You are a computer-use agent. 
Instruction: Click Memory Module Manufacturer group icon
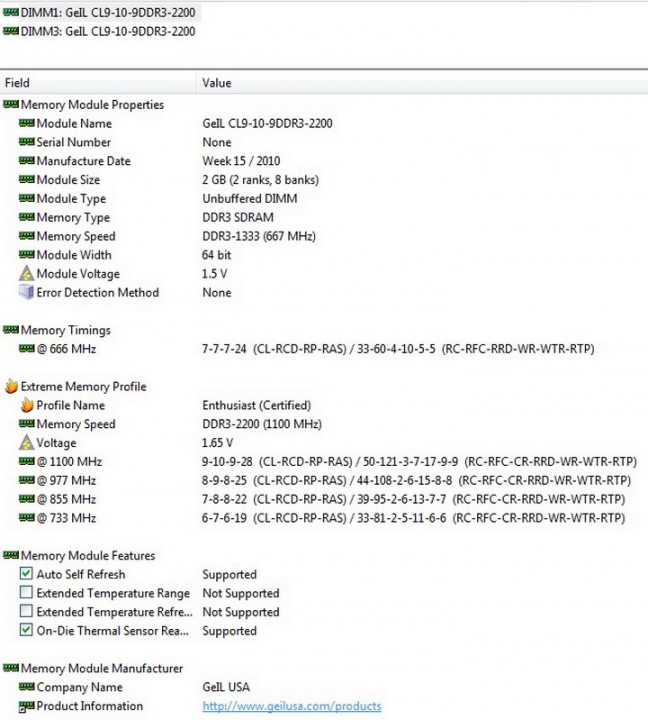(11, 668)
